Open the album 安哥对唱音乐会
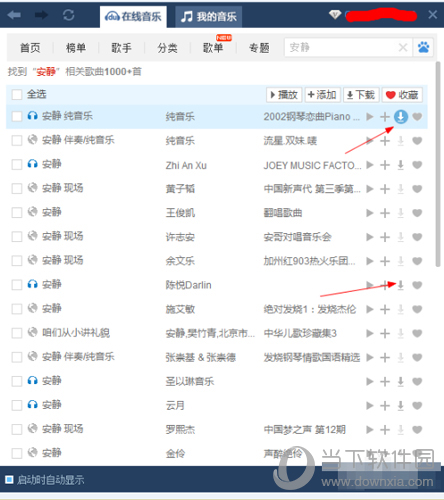444x500 pixels. [297, 237]
